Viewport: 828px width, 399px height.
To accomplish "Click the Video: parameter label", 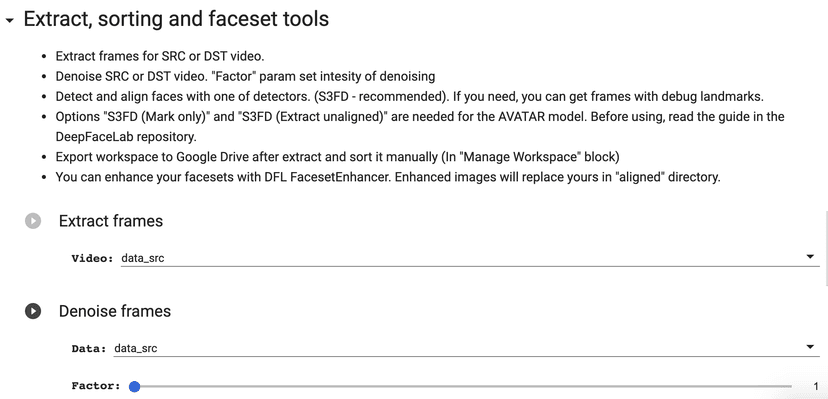I will (x=93, y=259).
